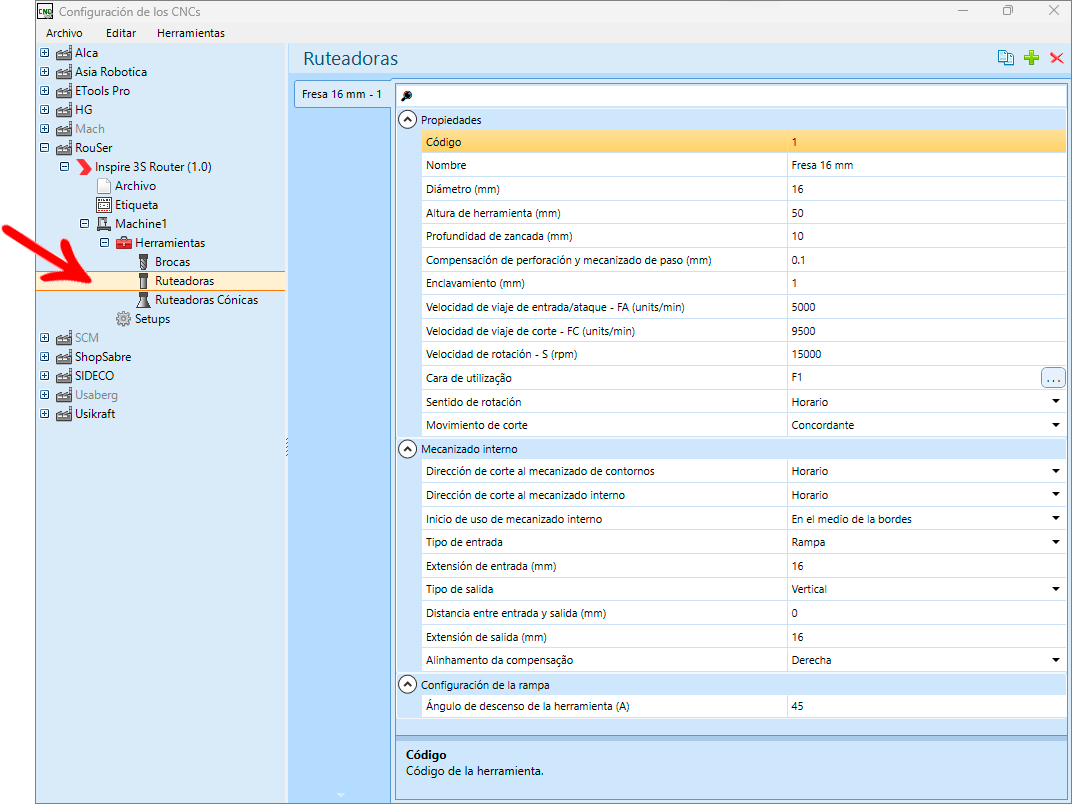Screen dimensions: 1072x804
Task: Expand the Asia Robotica tree node
Action: [44, 72]
